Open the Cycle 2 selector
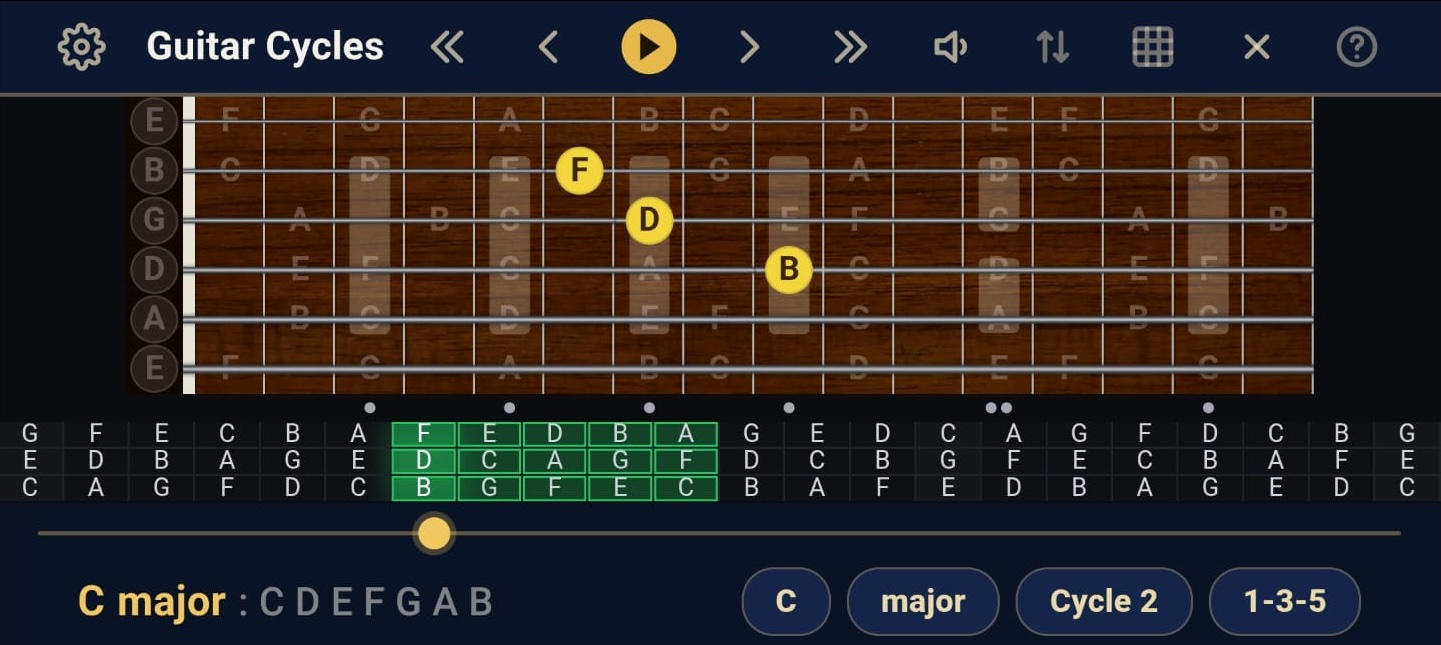 coord(1104,601)
